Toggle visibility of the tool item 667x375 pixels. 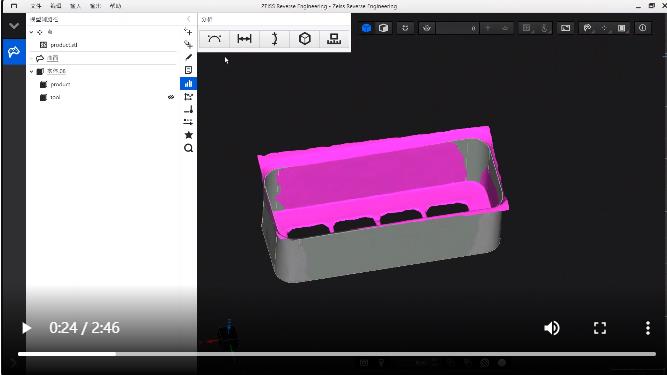tap(171, 97)
